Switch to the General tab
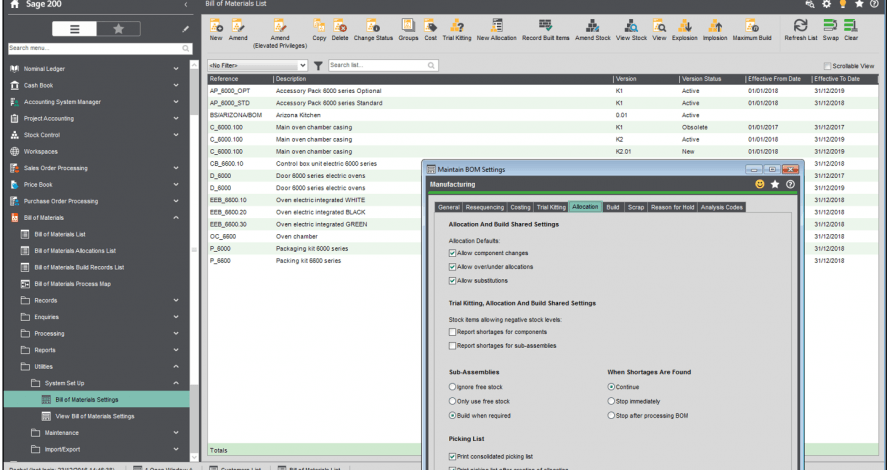Viewport: 890px width, 470px height. pos(448,207)
